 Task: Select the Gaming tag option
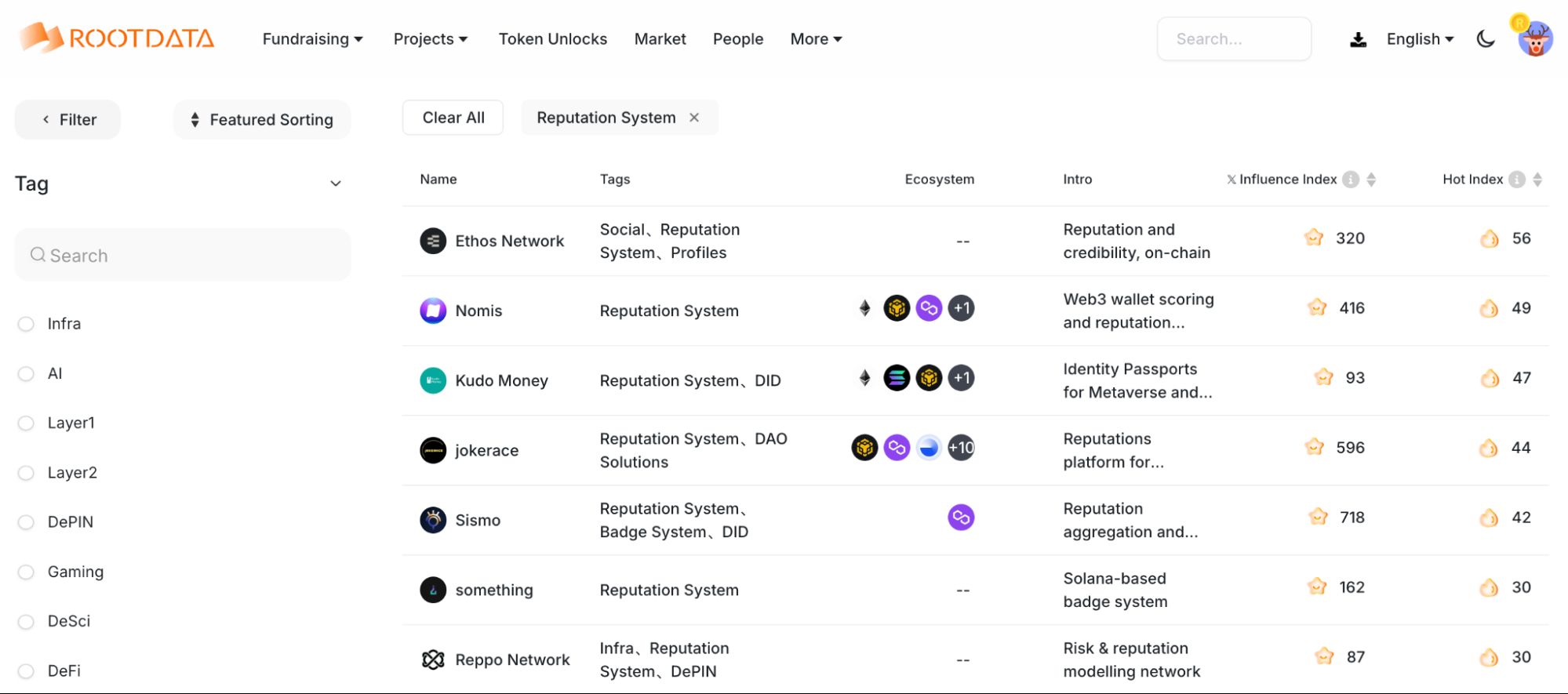pos(26,572)
